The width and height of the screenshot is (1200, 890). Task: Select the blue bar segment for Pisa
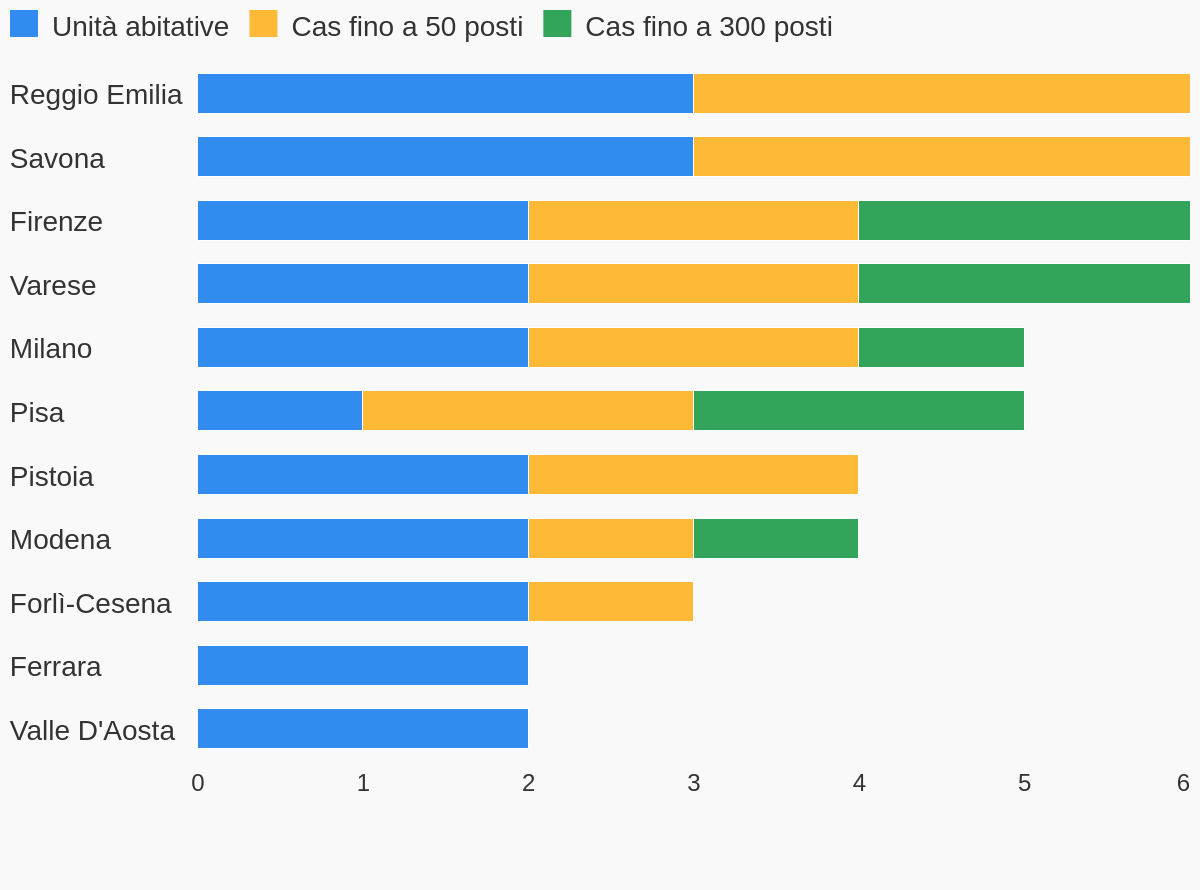[x=280, y=411]
